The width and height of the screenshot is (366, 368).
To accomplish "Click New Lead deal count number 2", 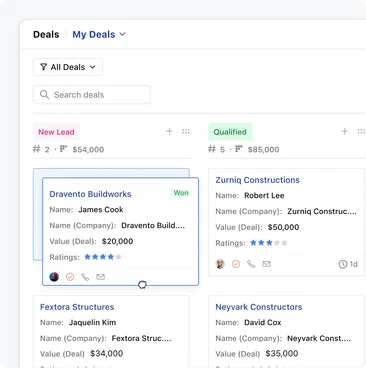I will coord(47,150).
